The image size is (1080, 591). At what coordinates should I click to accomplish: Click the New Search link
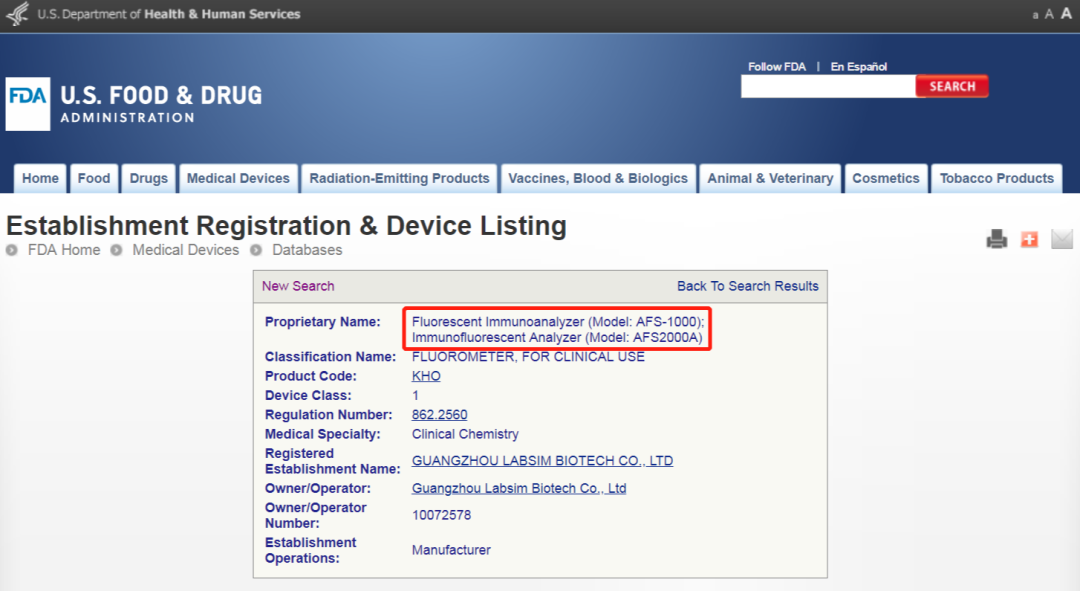click(x=298, y=286)
